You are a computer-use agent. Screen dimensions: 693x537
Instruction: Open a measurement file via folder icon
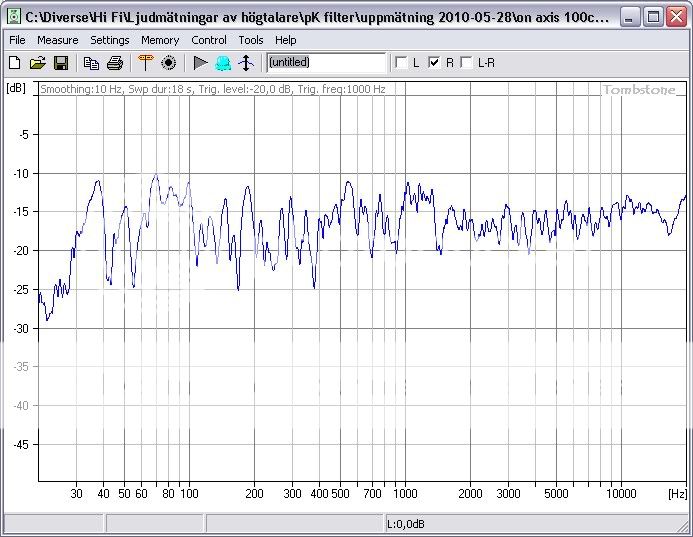click(x=37, y=63)
